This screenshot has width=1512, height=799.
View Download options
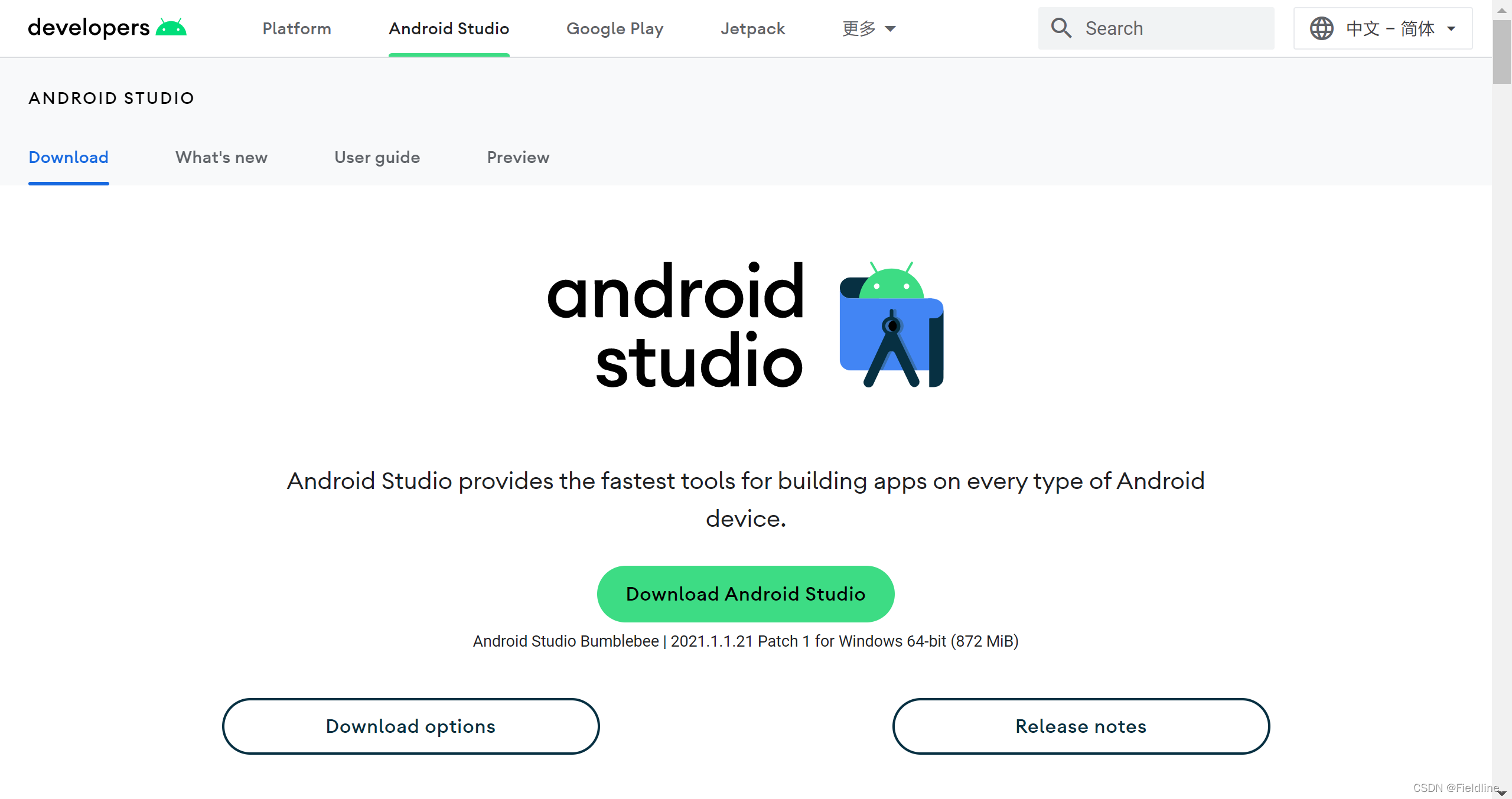point(410,726)
